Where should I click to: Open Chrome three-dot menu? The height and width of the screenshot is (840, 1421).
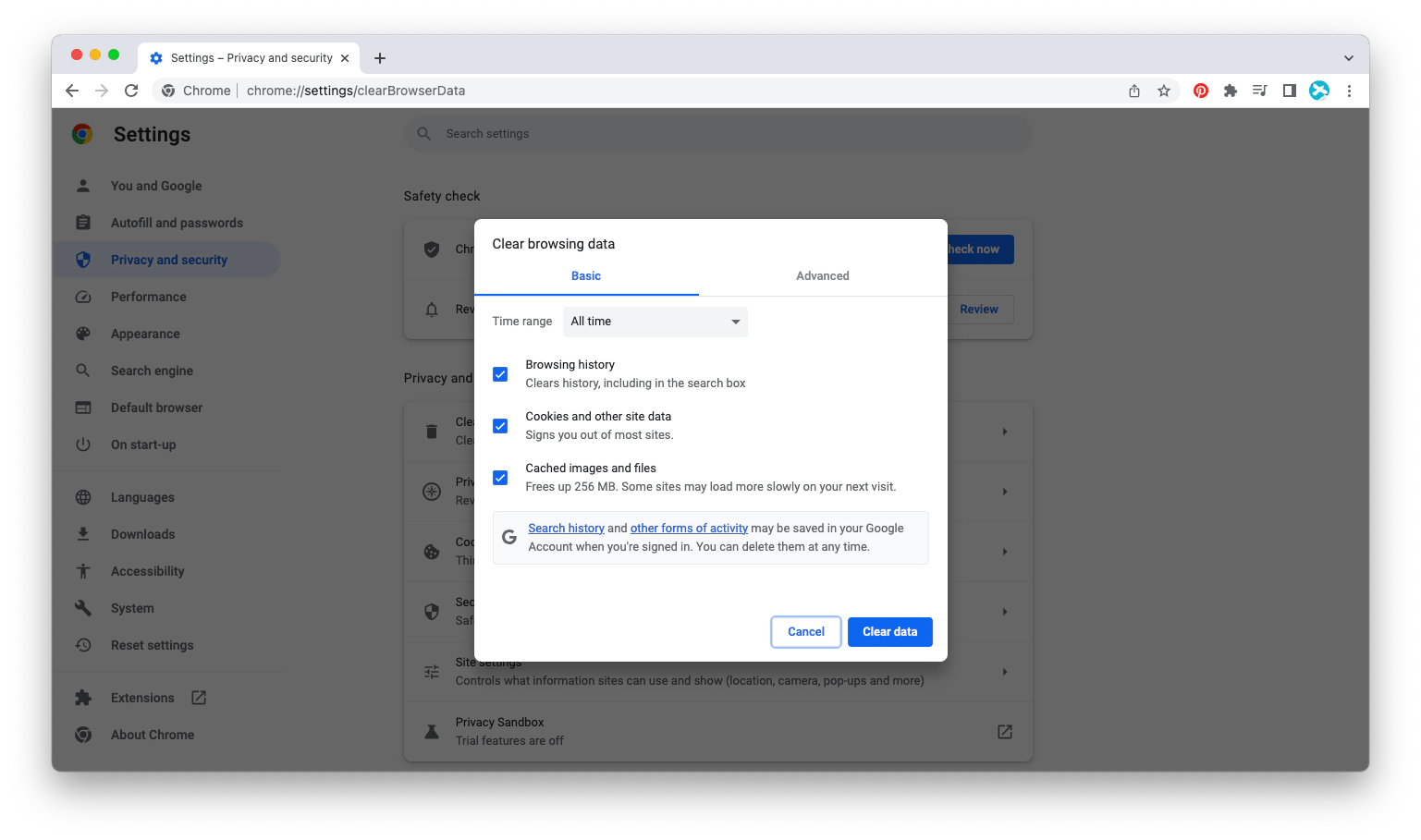(x=1349, y=91)
